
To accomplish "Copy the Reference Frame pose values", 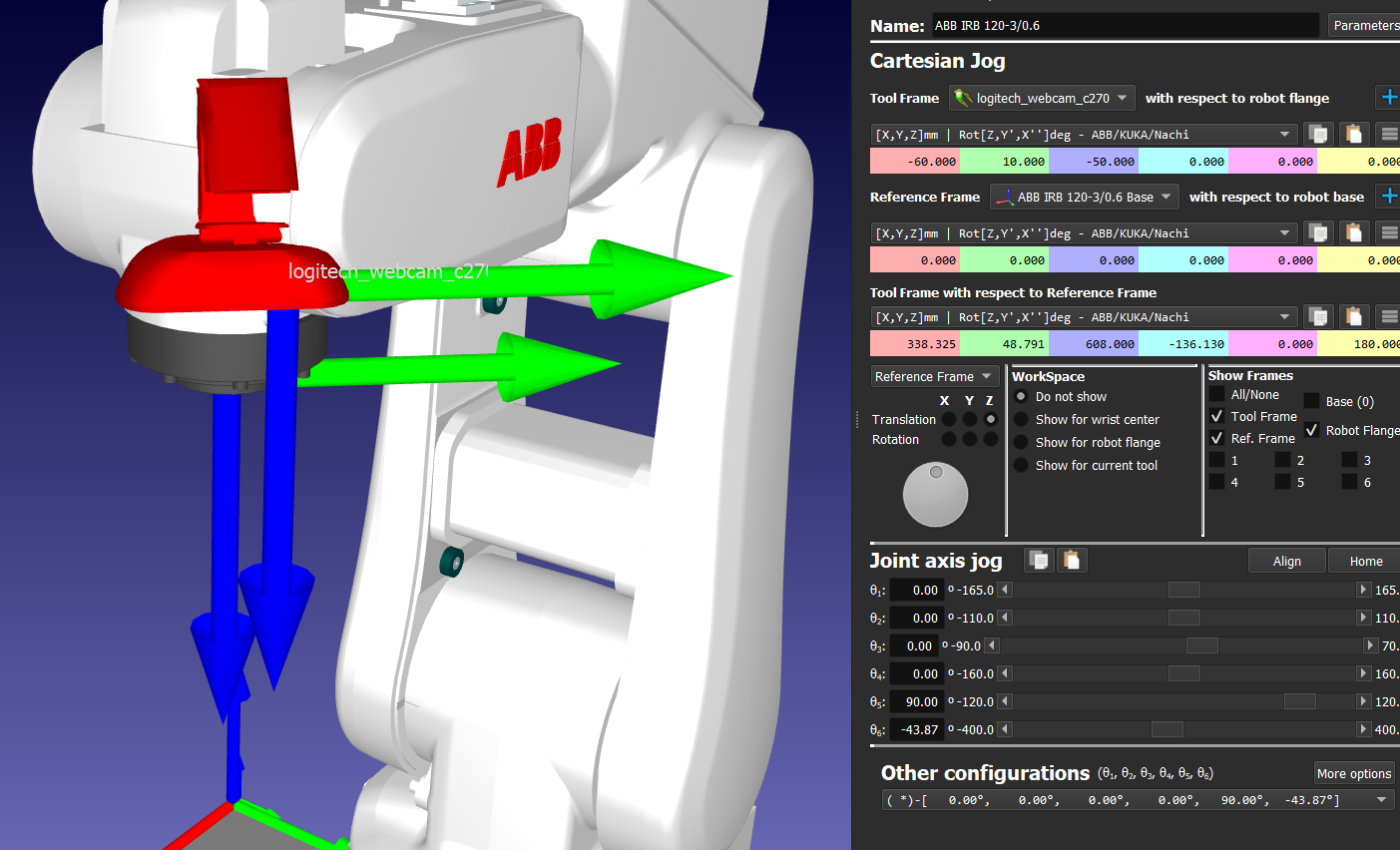I will click(x=1318, y=232).
